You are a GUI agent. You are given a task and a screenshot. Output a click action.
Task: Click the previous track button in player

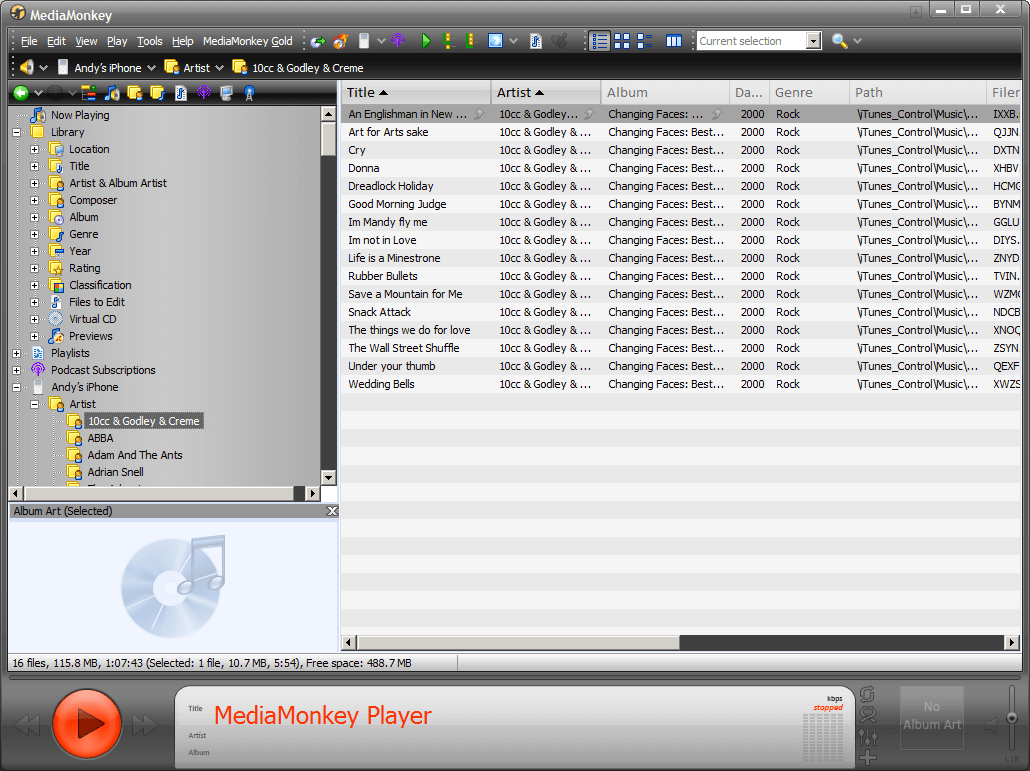(x=27, y=725)
